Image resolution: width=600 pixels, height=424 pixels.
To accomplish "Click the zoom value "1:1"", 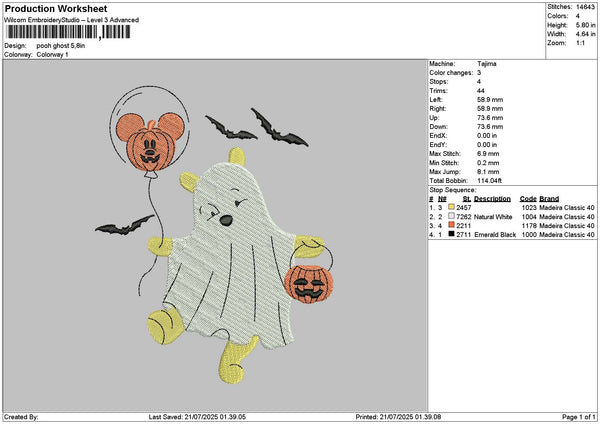I will tap(580, 43).
